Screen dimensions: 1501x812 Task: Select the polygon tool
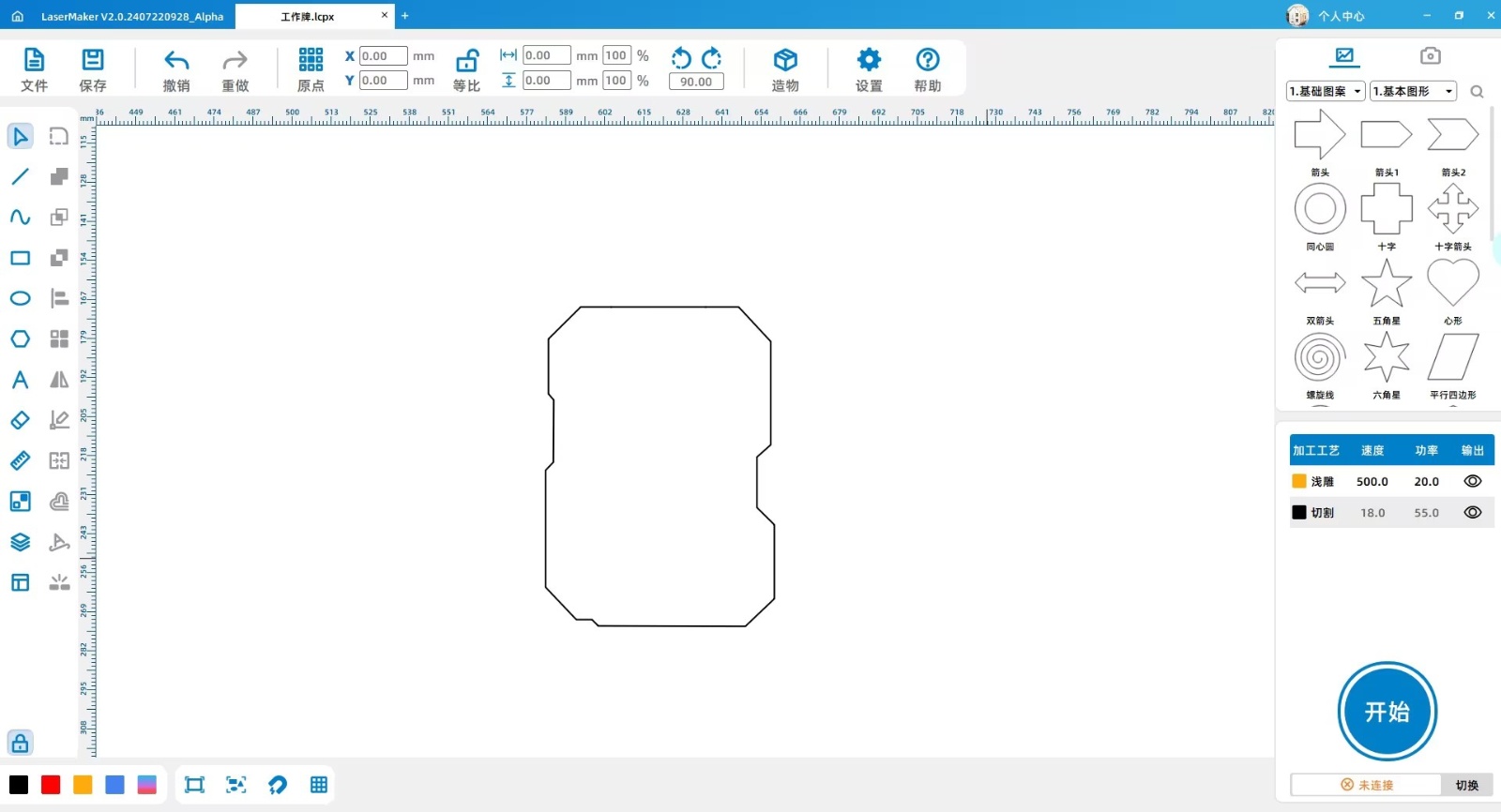tap(20, 338)
